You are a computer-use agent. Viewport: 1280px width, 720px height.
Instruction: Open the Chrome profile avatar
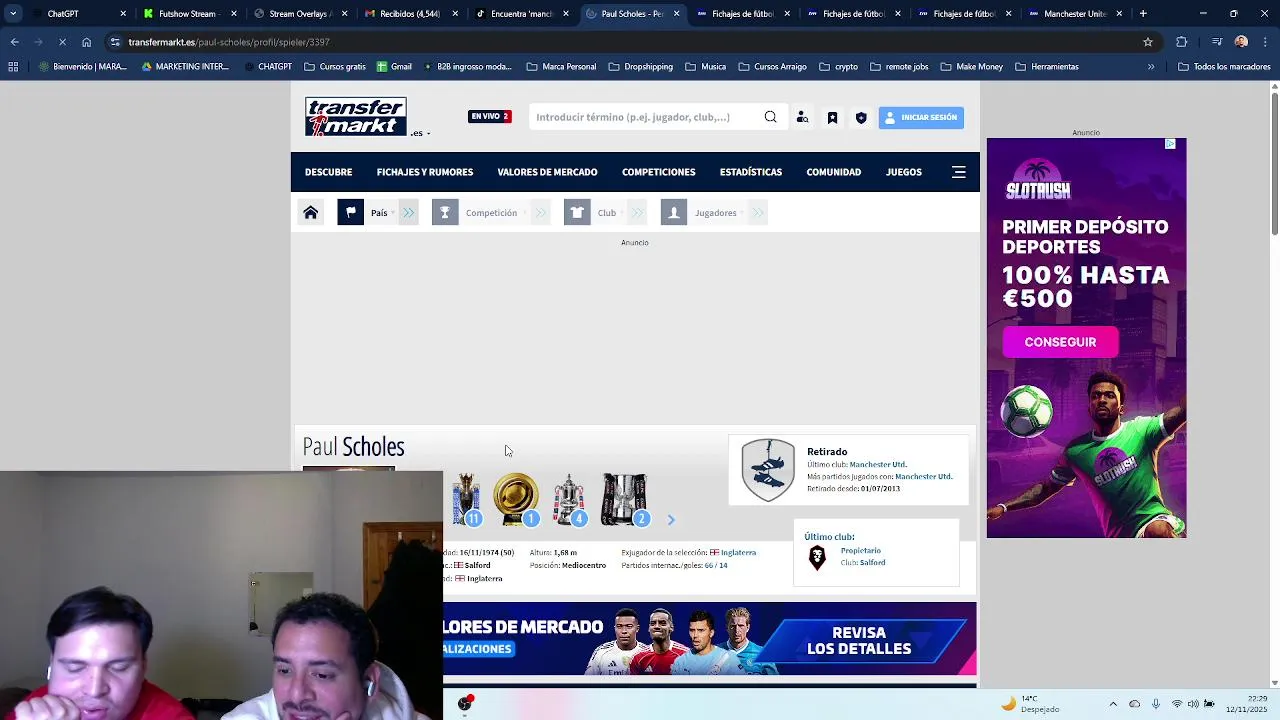coord(1241,42)
